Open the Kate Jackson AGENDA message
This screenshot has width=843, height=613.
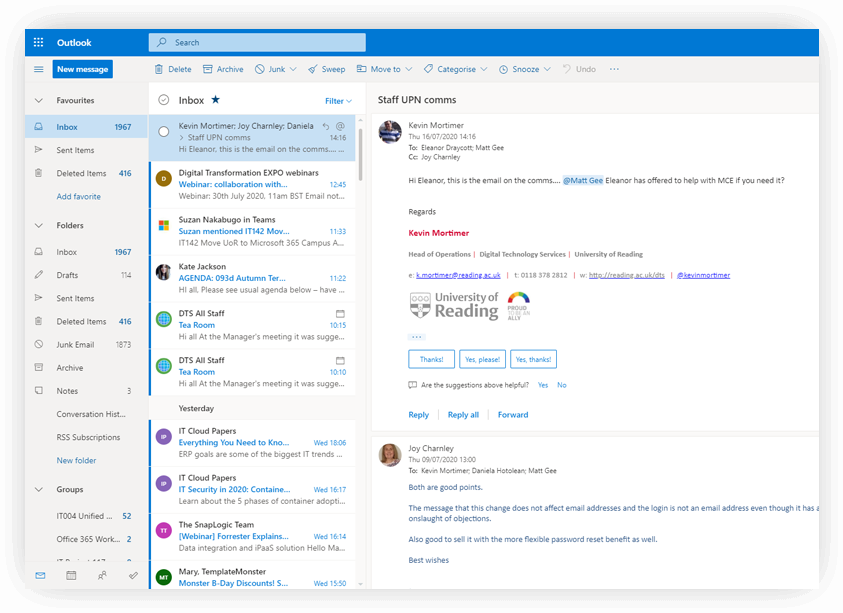tap(253, 278)
